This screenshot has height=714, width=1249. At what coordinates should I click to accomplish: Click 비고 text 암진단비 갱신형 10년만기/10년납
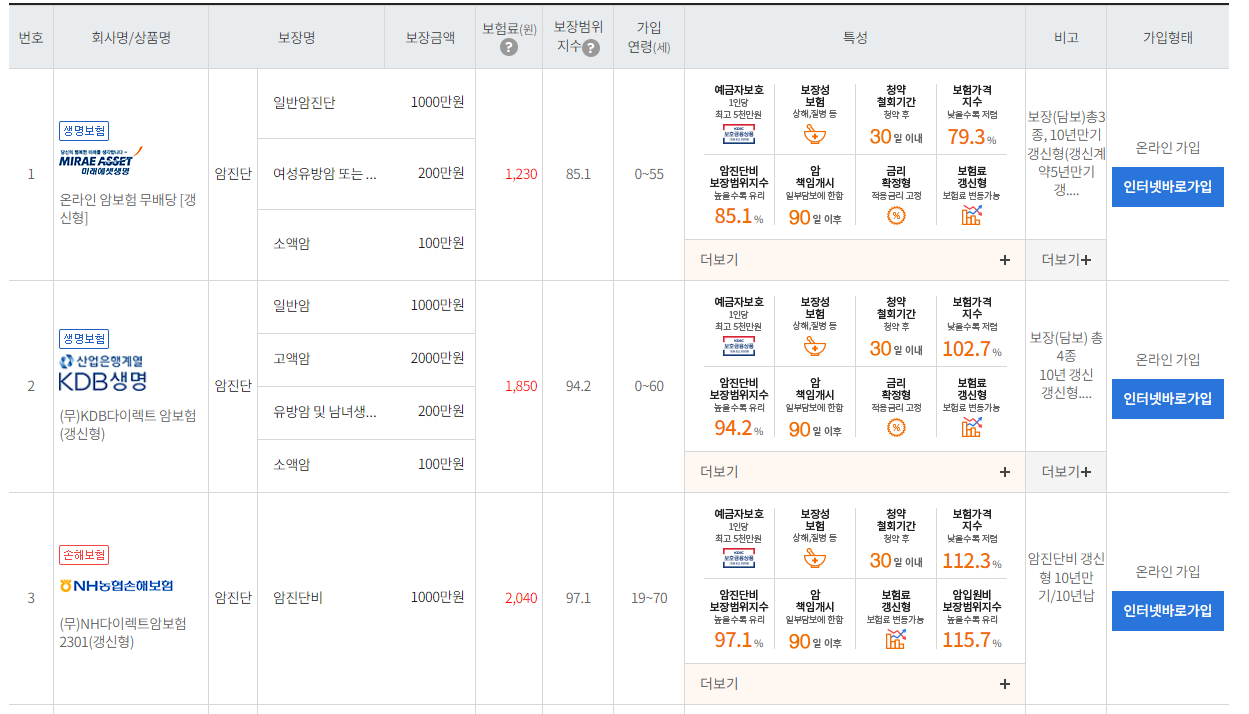coord(1066,577)
